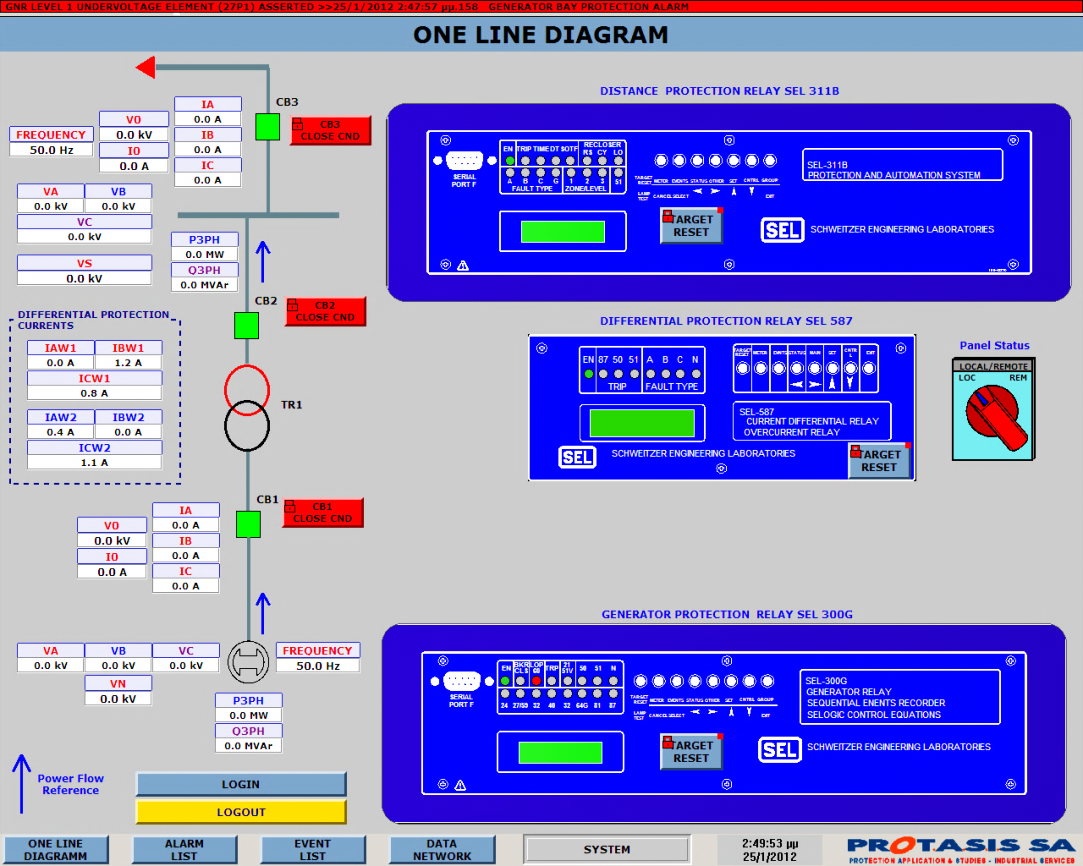Click Serial Port F connector on SEL 311B
Viewport: 1083px width, 866px height.
coord(464,161)
